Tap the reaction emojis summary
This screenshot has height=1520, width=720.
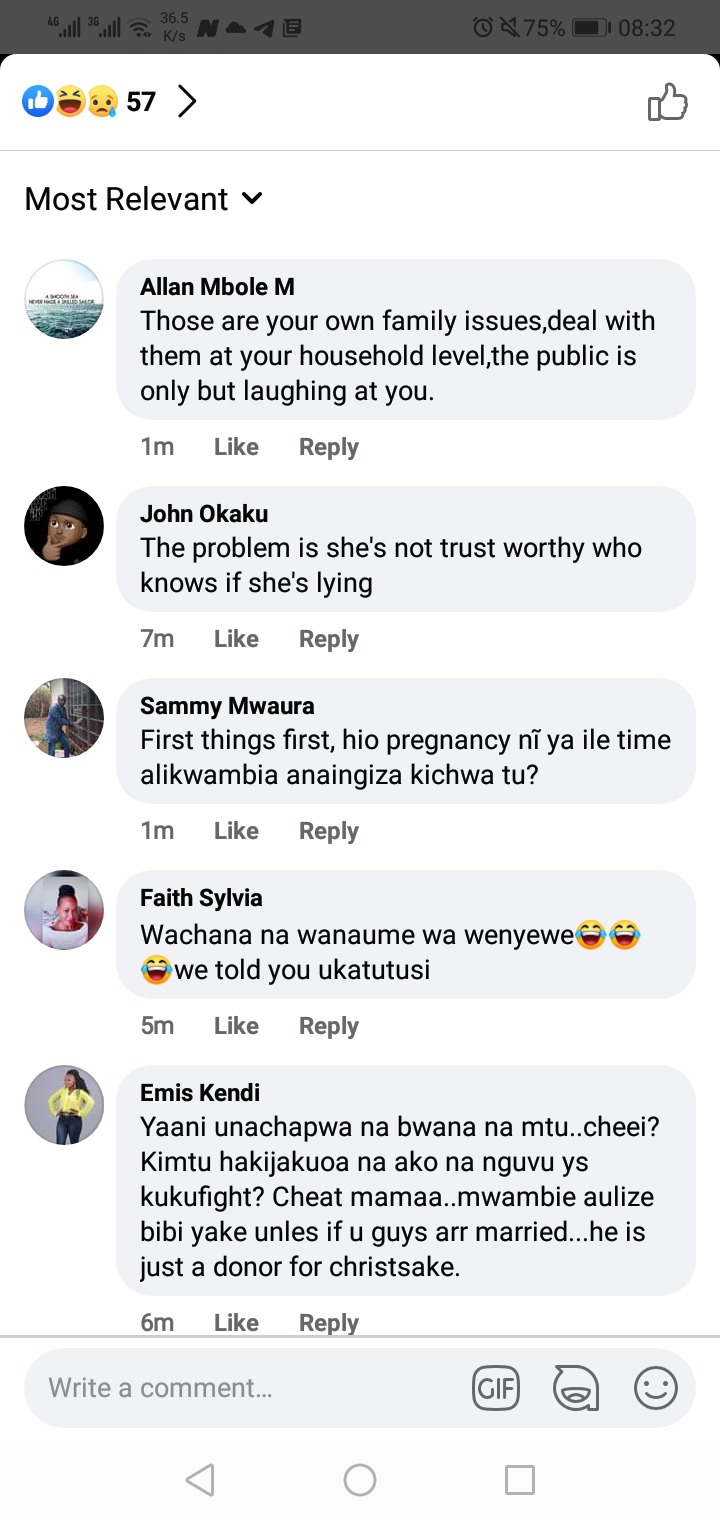click(70, 101)
